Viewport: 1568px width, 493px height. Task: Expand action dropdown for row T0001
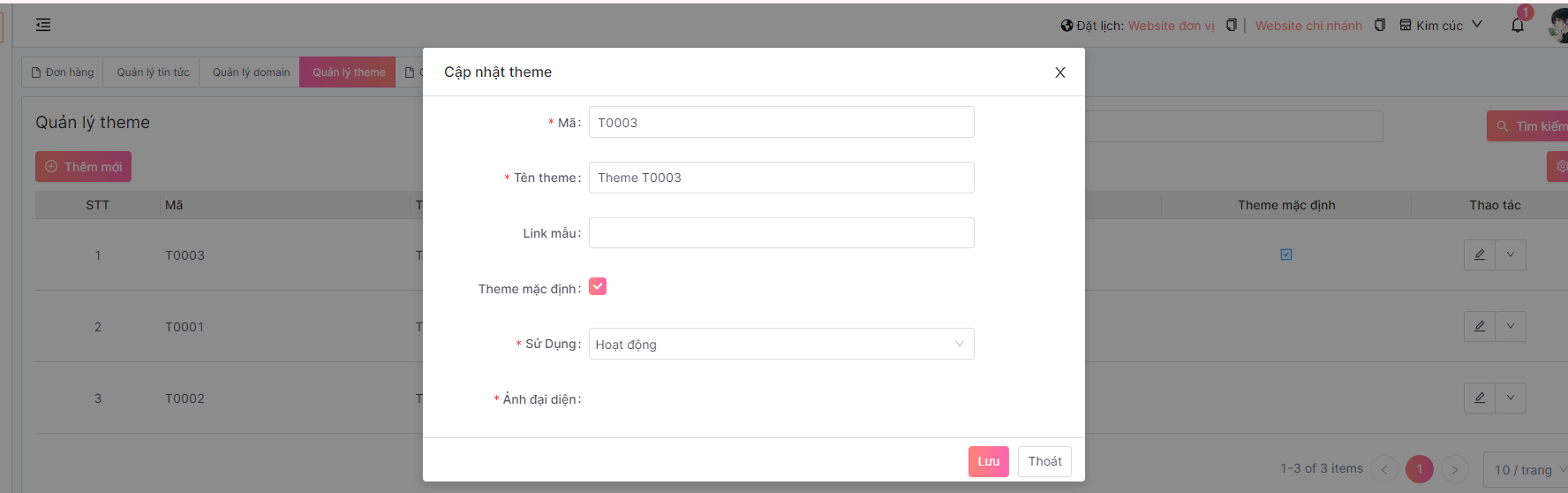(1511, 326)
